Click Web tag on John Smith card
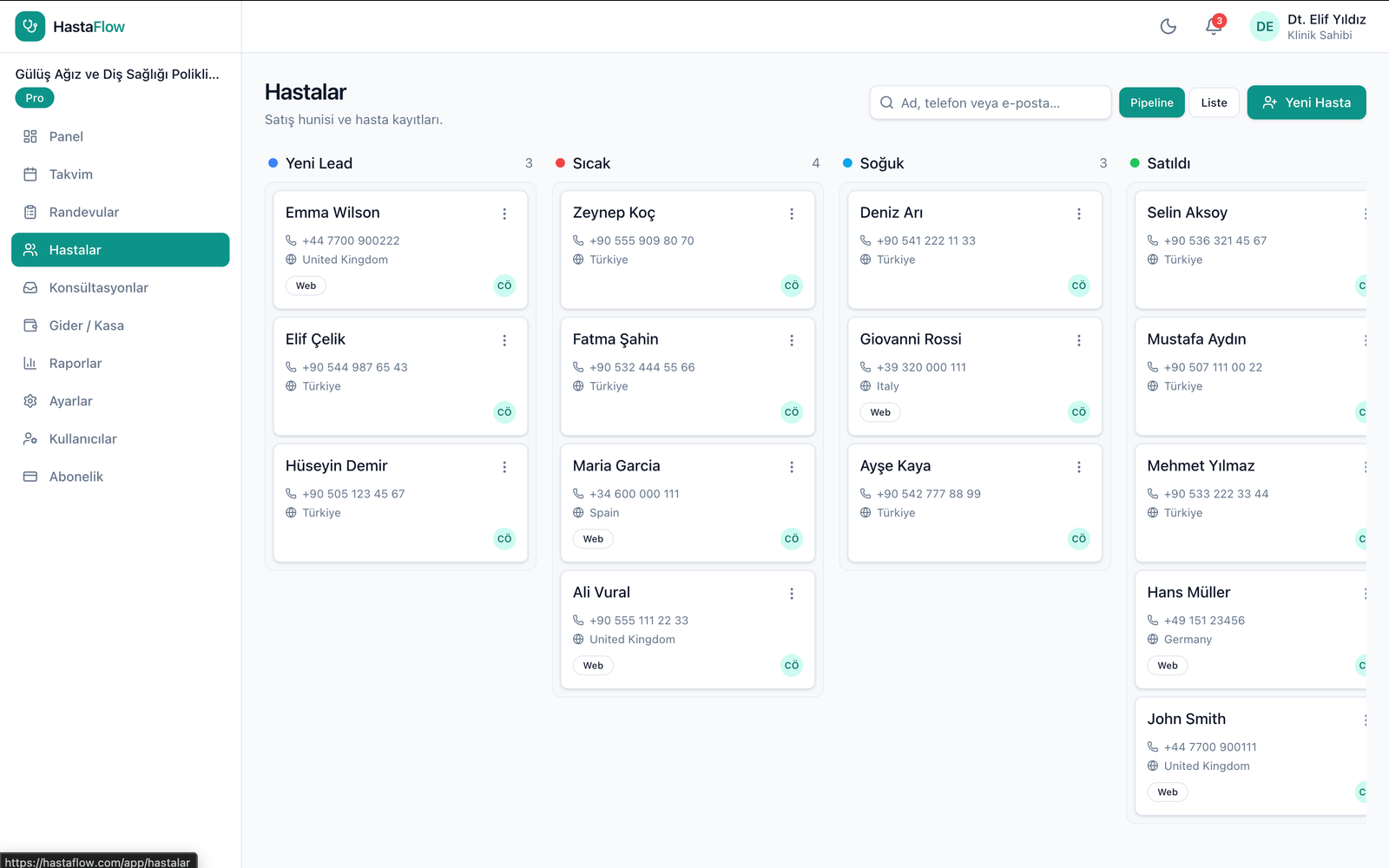 coord(1168,792)
